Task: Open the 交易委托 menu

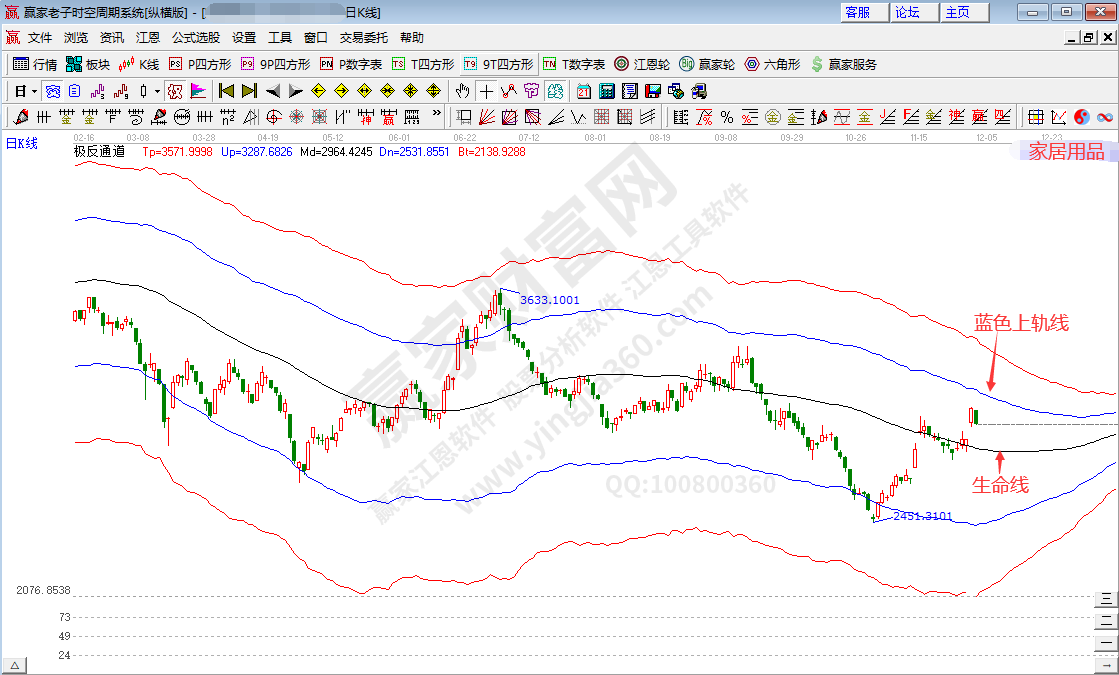Action: (x=364, y=38)
